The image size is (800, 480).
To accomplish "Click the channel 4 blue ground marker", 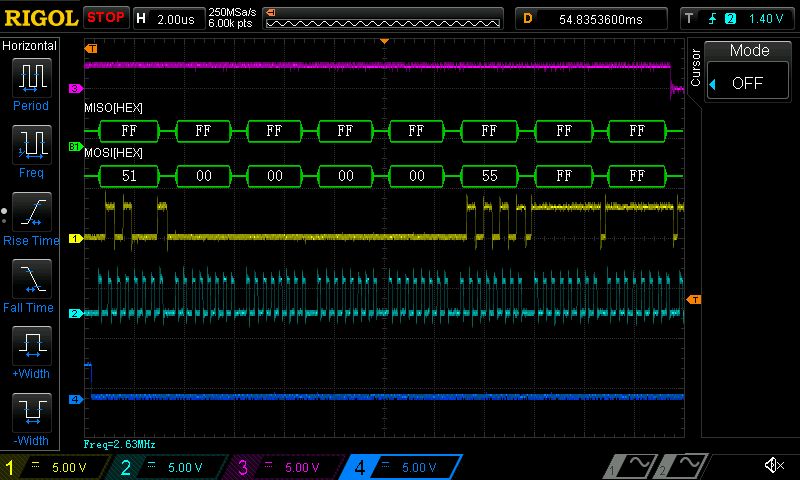I will (x=76, y=399).
